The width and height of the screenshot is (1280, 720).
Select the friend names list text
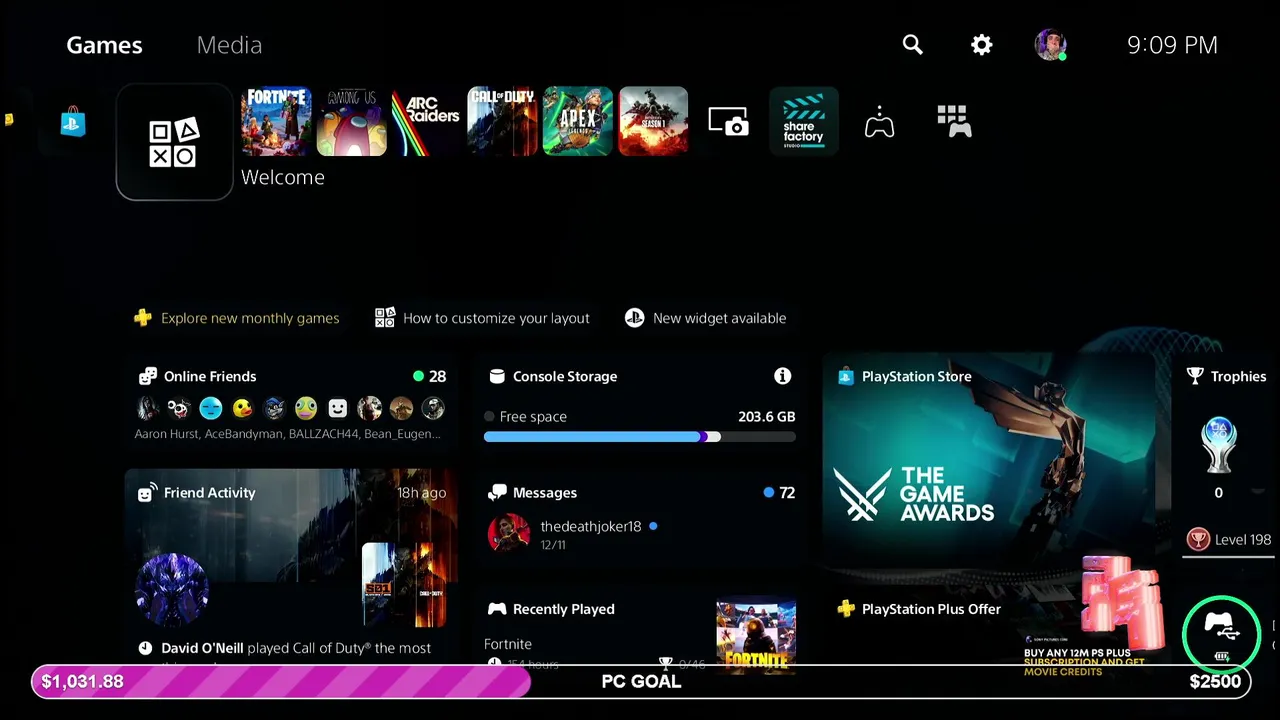287,434
